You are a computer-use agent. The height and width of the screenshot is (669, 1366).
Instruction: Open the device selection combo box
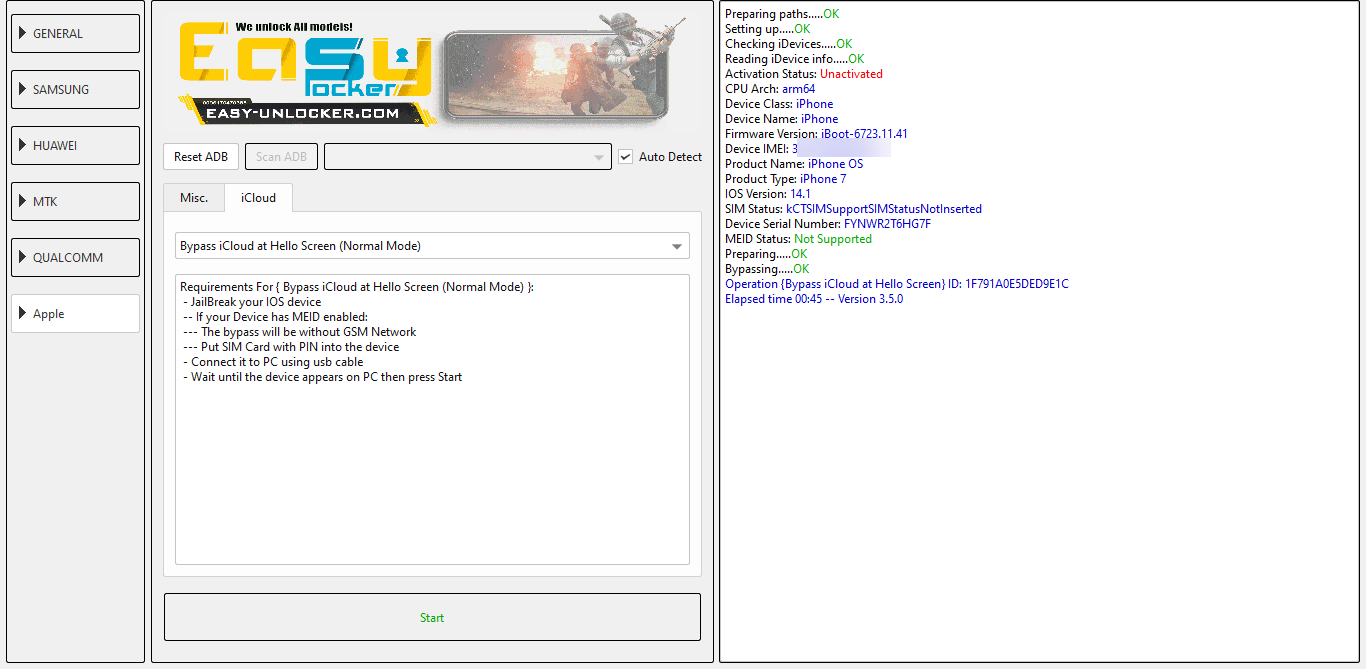[x=467, y=157]
